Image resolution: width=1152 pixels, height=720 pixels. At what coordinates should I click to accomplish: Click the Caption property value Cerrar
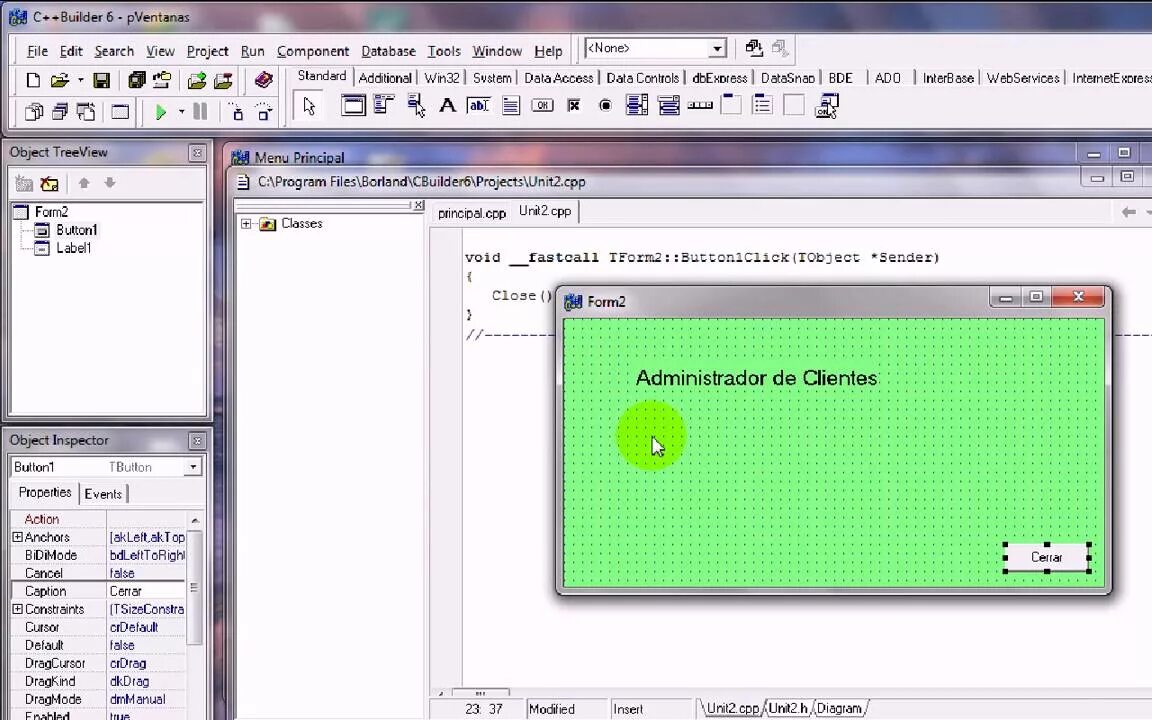(x=145, y=591)
